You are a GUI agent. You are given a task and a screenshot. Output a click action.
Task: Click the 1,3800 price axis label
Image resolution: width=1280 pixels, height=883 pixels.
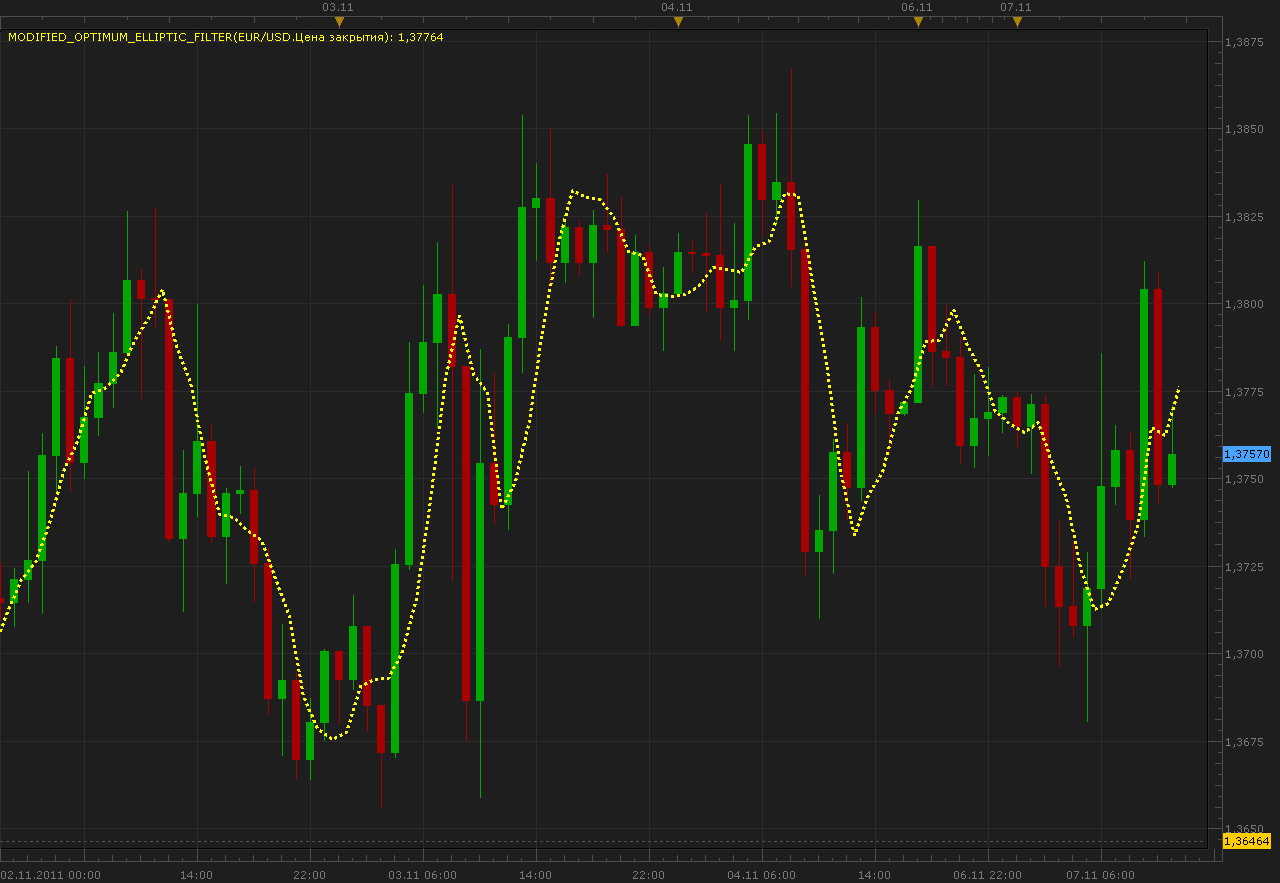point(1243,304)
